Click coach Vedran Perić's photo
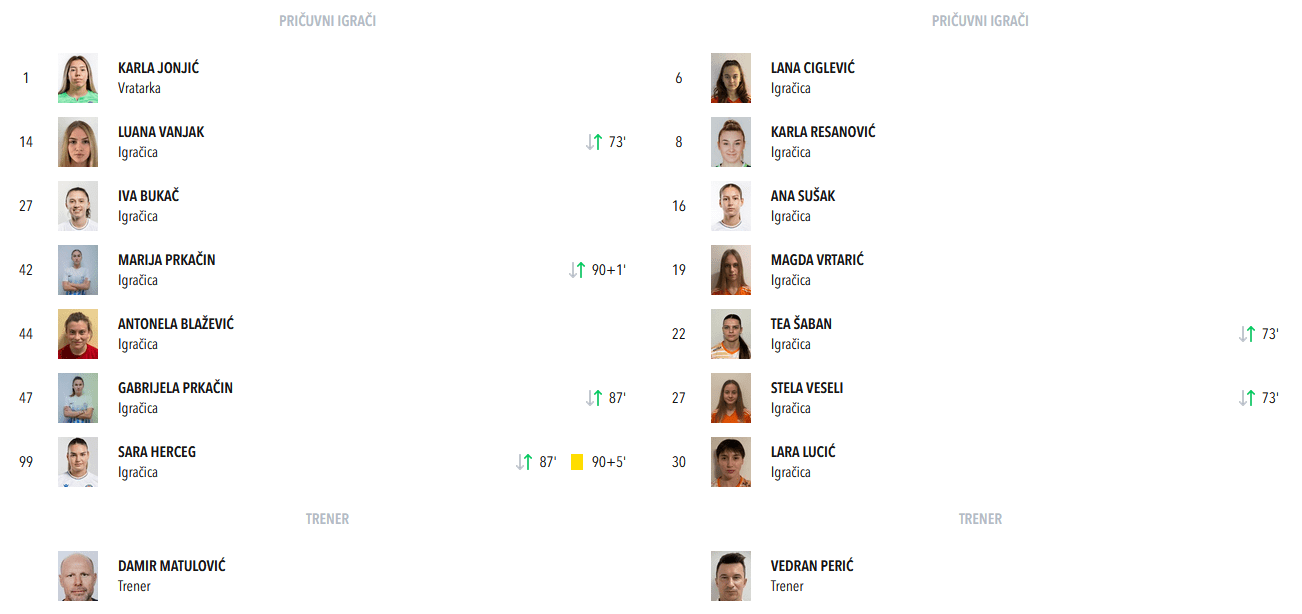 [x=731, y=575]
